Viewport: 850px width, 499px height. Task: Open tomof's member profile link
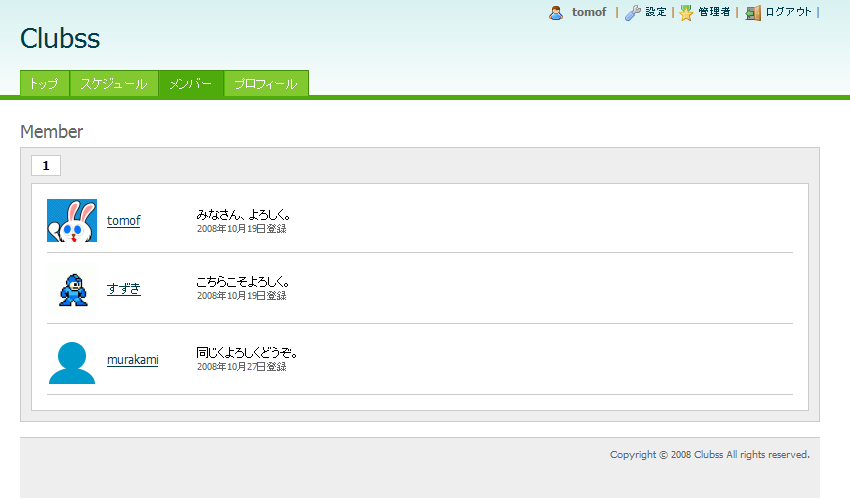click(124, 221)
